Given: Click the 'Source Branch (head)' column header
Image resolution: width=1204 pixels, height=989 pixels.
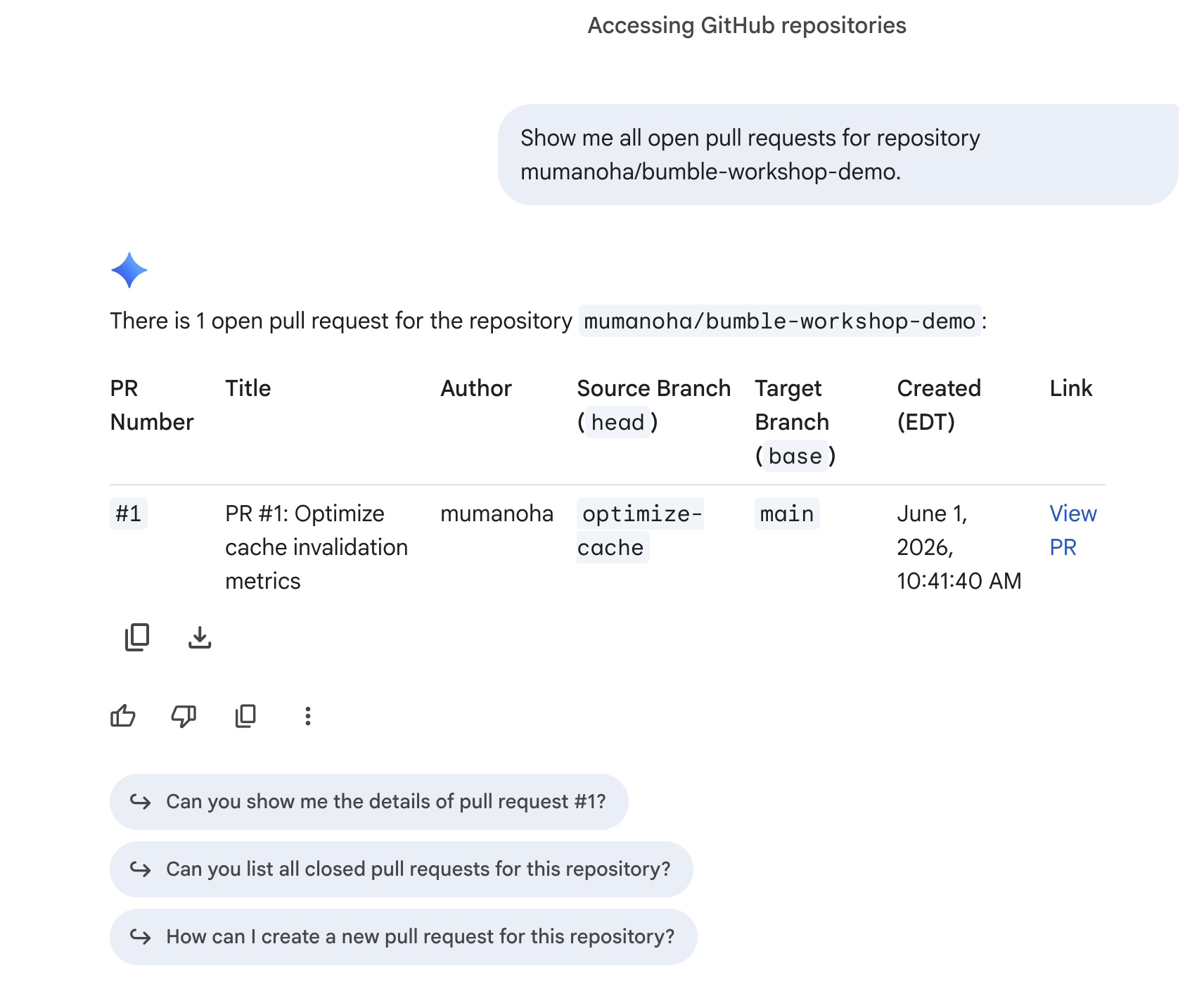Looking at the screenshot, I should point(654,405).
